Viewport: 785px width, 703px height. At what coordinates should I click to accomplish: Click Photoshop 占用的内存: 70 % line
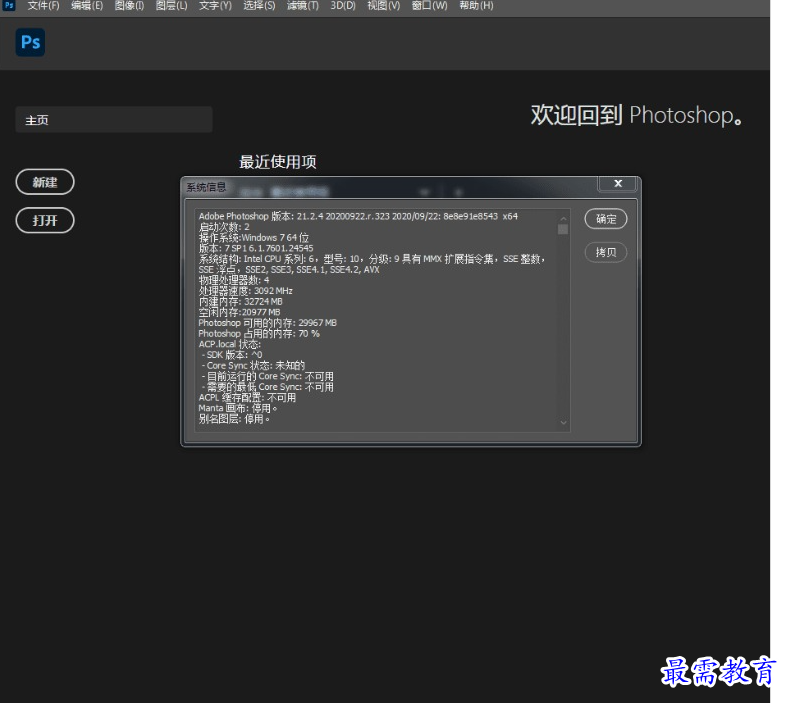259,333
